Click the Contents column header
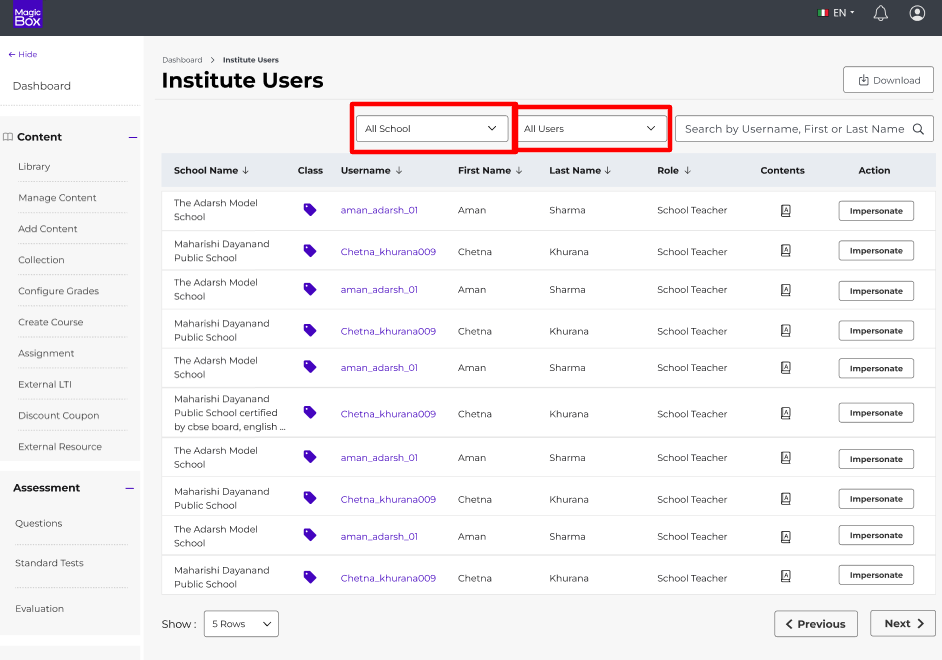The image size is (942, 660). click(x=782, y=171)
